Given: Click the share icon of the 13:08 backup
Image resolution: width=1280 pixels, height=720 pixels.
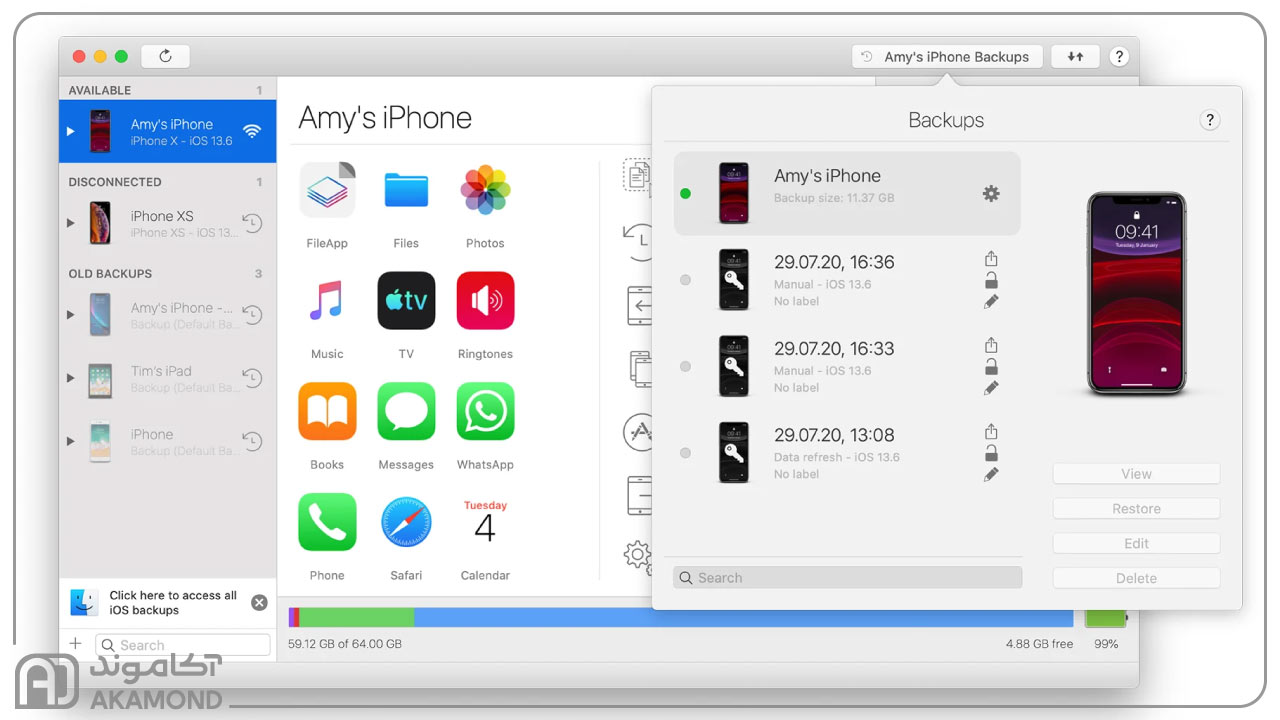Looking at the screenshot, I should tap(991, 432).
